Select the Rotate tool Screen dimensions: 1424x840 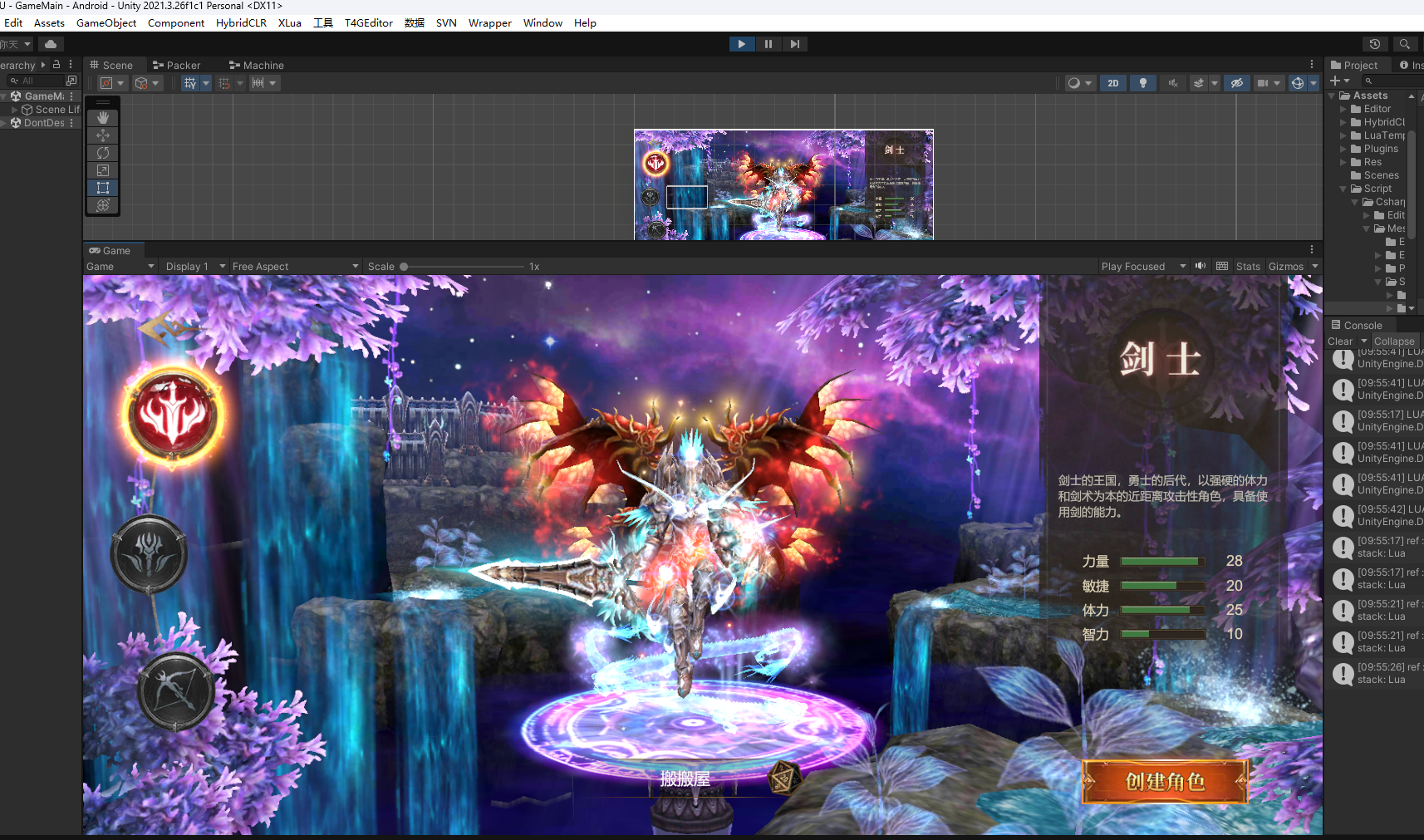(103, 153)
